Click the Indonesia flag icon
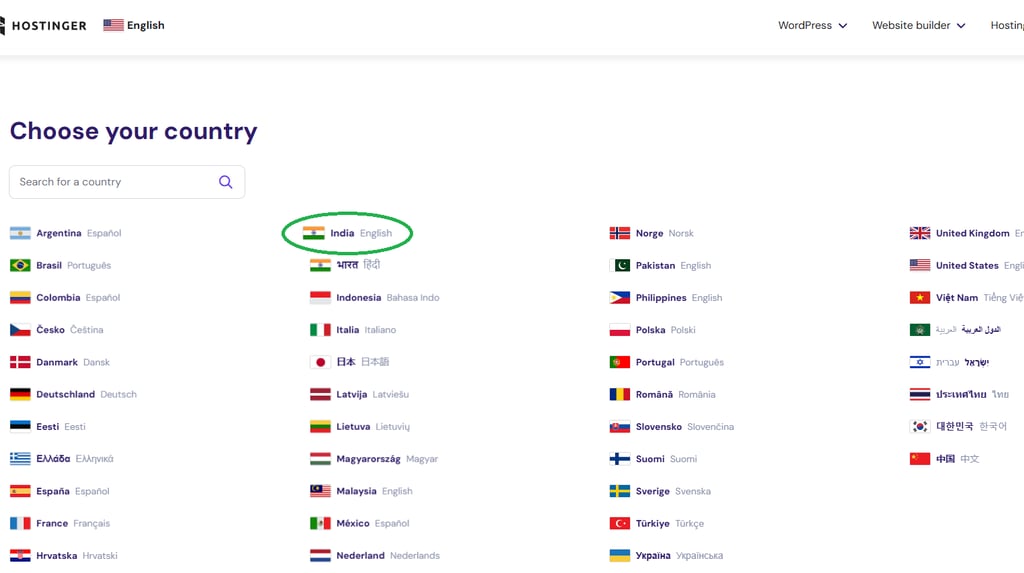Image resolution: width=1024 pixels, height=573 pixels. pyautogui.click(x=320, y=297)
